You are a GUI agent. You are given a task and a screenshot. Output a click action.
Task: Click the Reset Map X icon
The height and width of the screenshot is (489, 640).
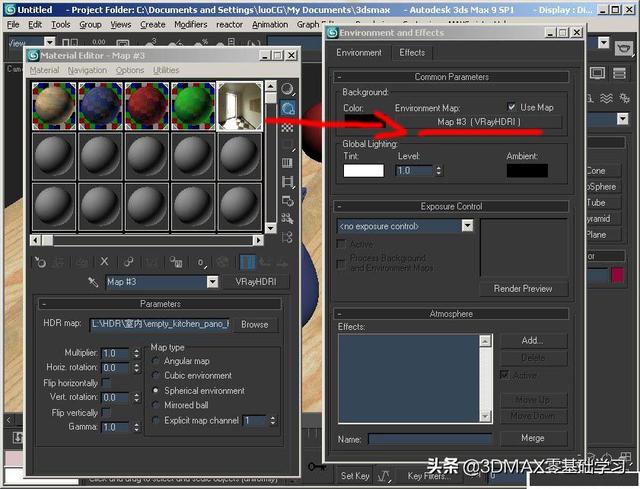tap(104, 262)
